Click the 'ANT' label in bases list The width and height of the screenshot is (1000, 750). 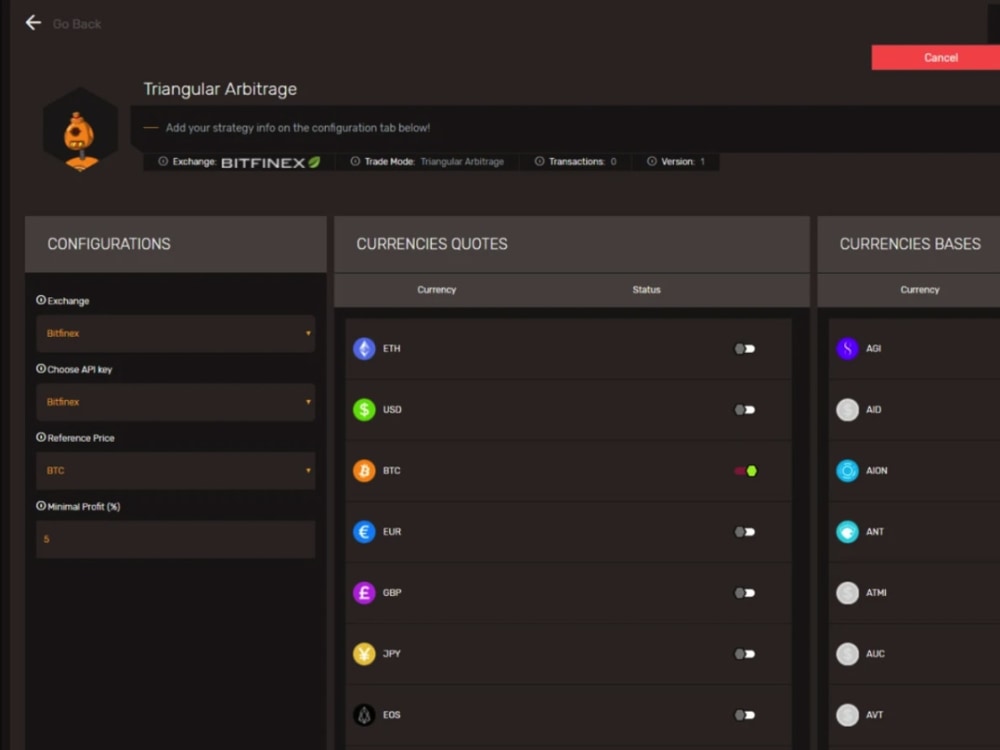pyautogui.click(x=874, y=532)
